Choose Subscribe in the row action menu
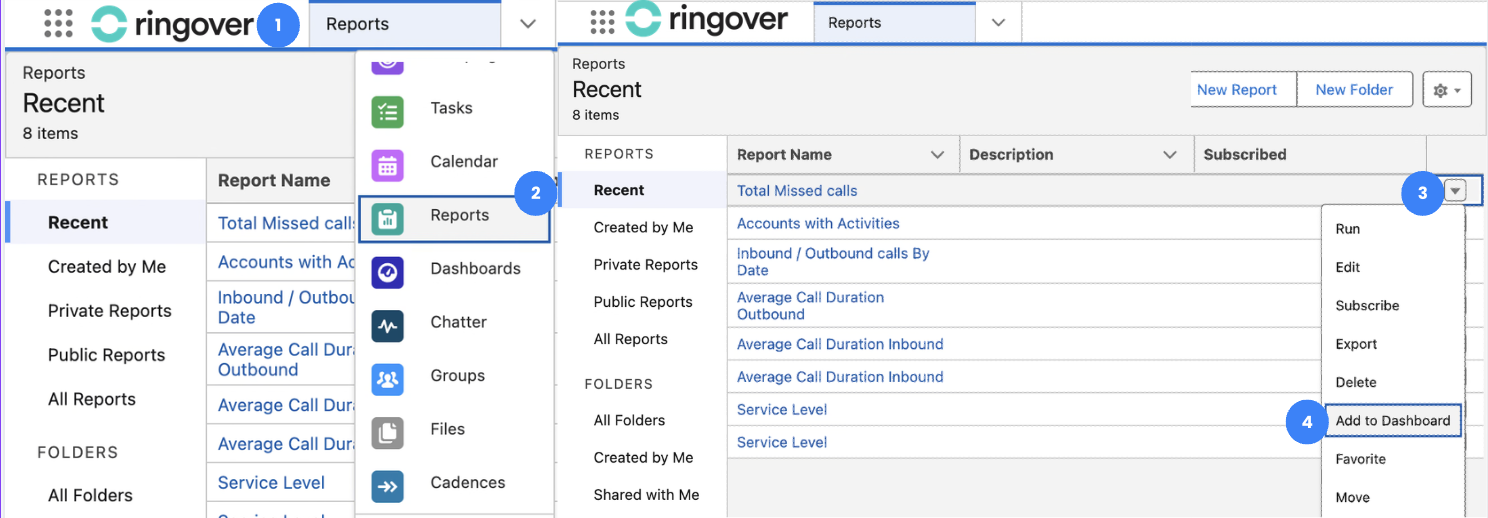Screen dimensions: 1488x518 pyautogui.click(x=1367, y=306)
